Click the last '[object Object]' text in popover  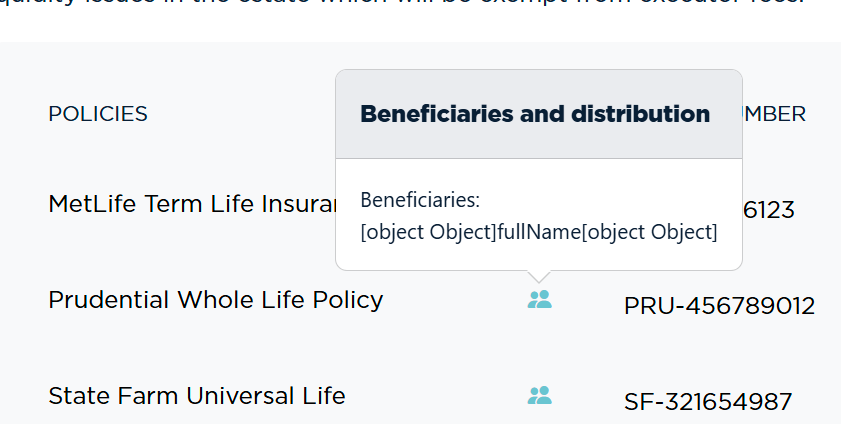point(650,232)
